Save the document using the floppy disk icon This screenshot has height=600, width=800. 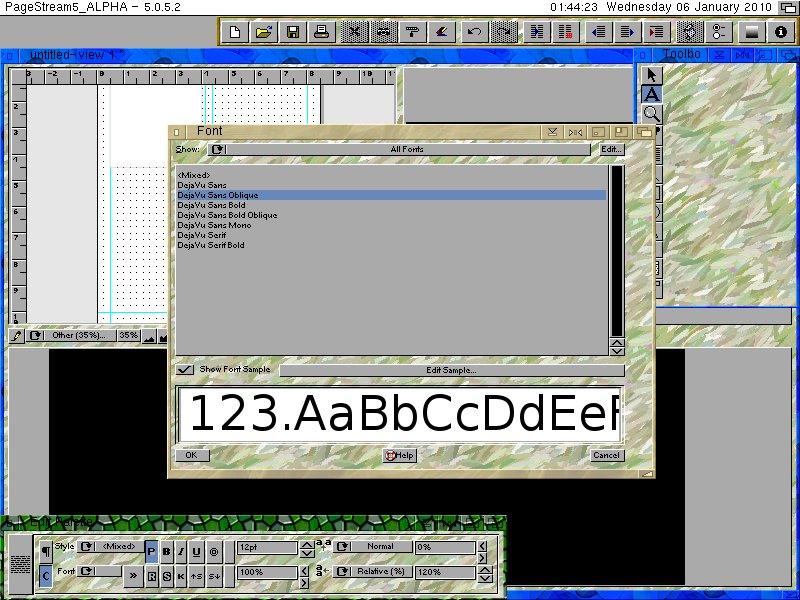[x=293, y=32]
